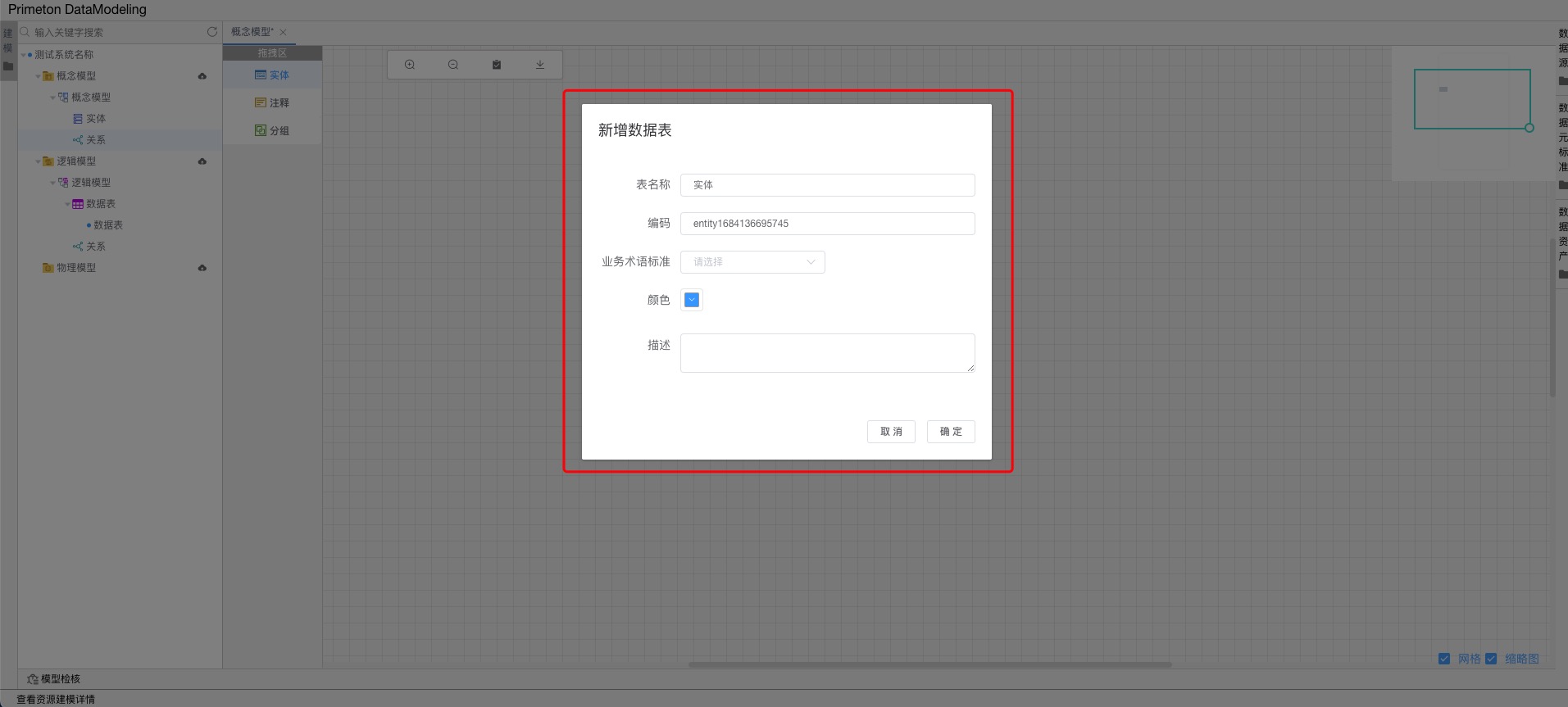Image resolution: width=1568 pixels, height=707 pixels.
Task: Click the zoom in magnifier icon
Action: [410, 65]
